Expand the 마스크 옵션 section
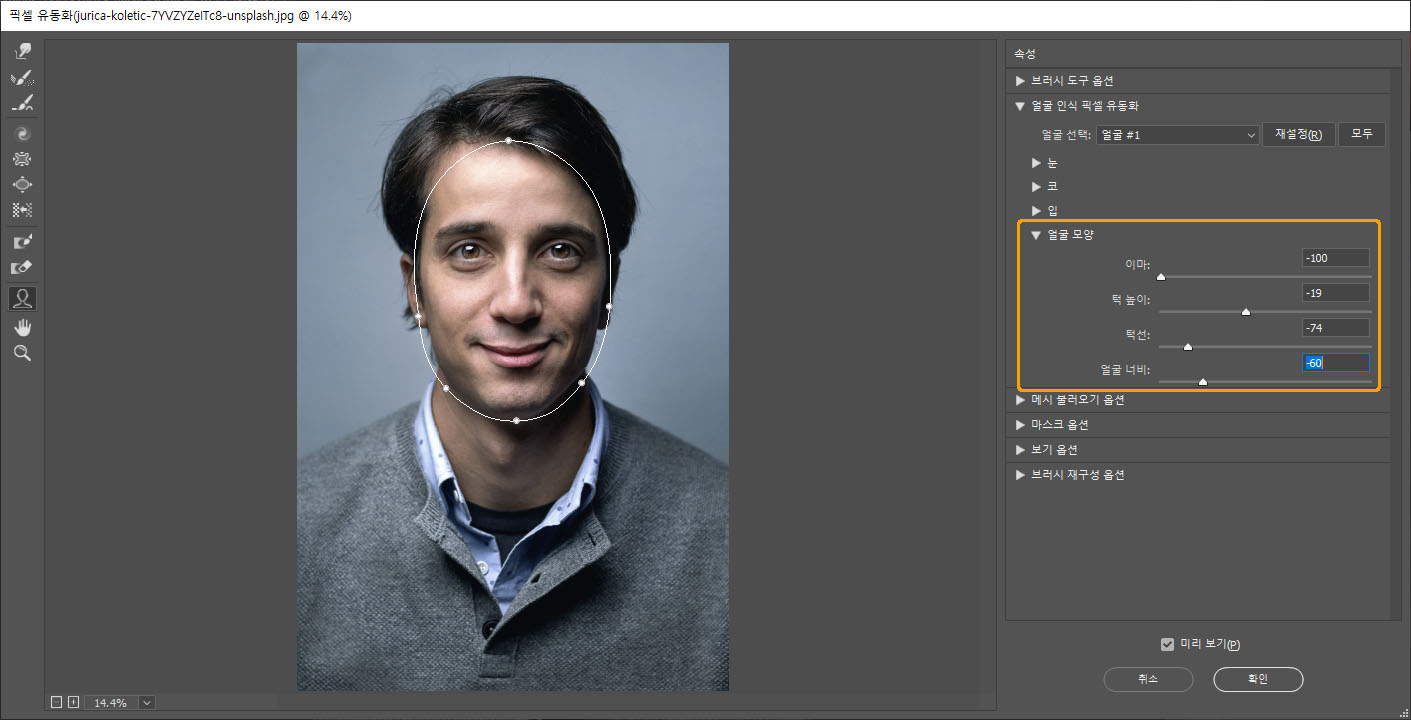Screen dimensions: 1411x720 [1020, 425]
